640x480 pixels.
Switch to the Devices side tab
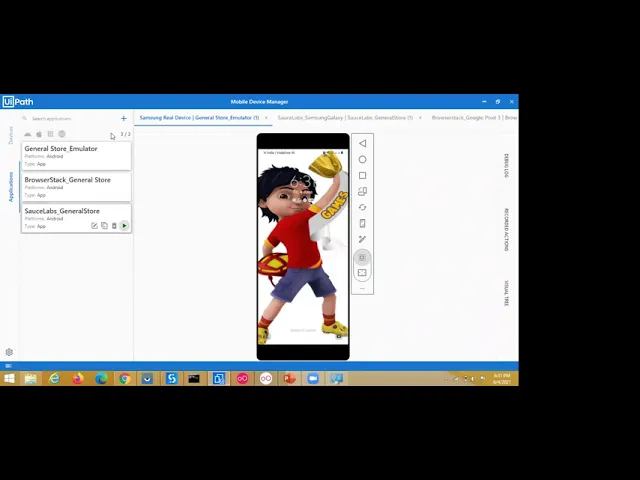(11, 135)
